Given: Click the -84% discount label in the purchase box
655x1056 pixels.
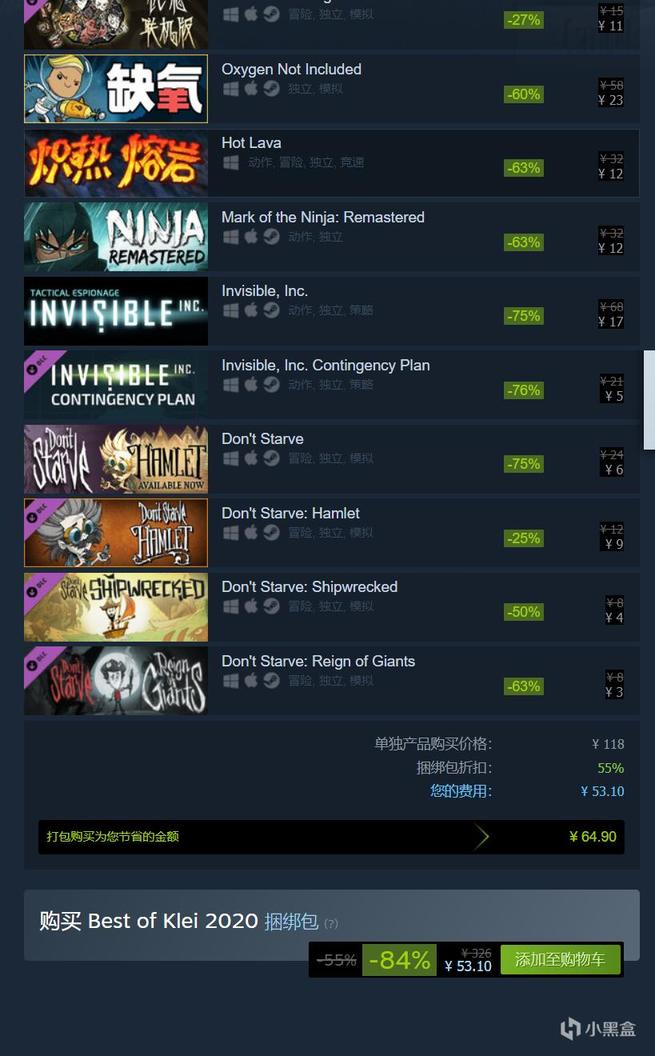Looking at the screenshot, I should pos(400,960).
